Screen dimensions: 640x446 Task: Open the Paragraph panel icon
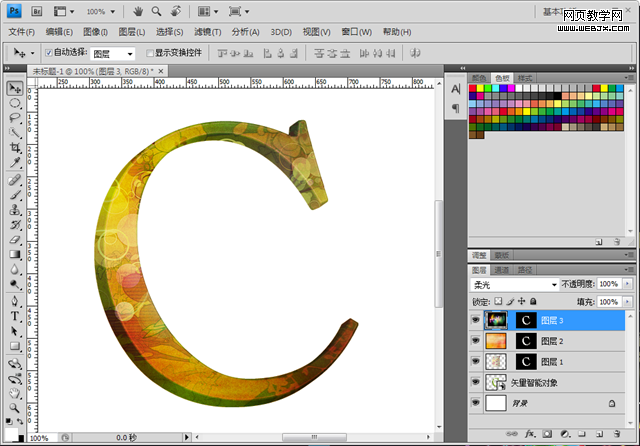tap(456, 108)
